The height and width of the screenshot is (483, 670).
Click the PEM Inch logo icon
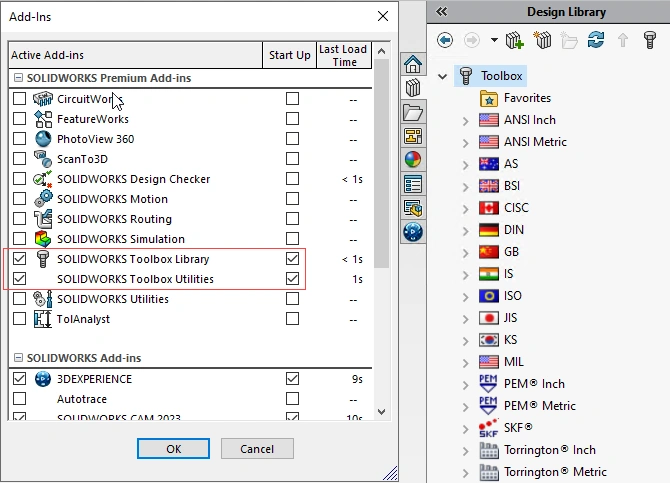(488, 383)
